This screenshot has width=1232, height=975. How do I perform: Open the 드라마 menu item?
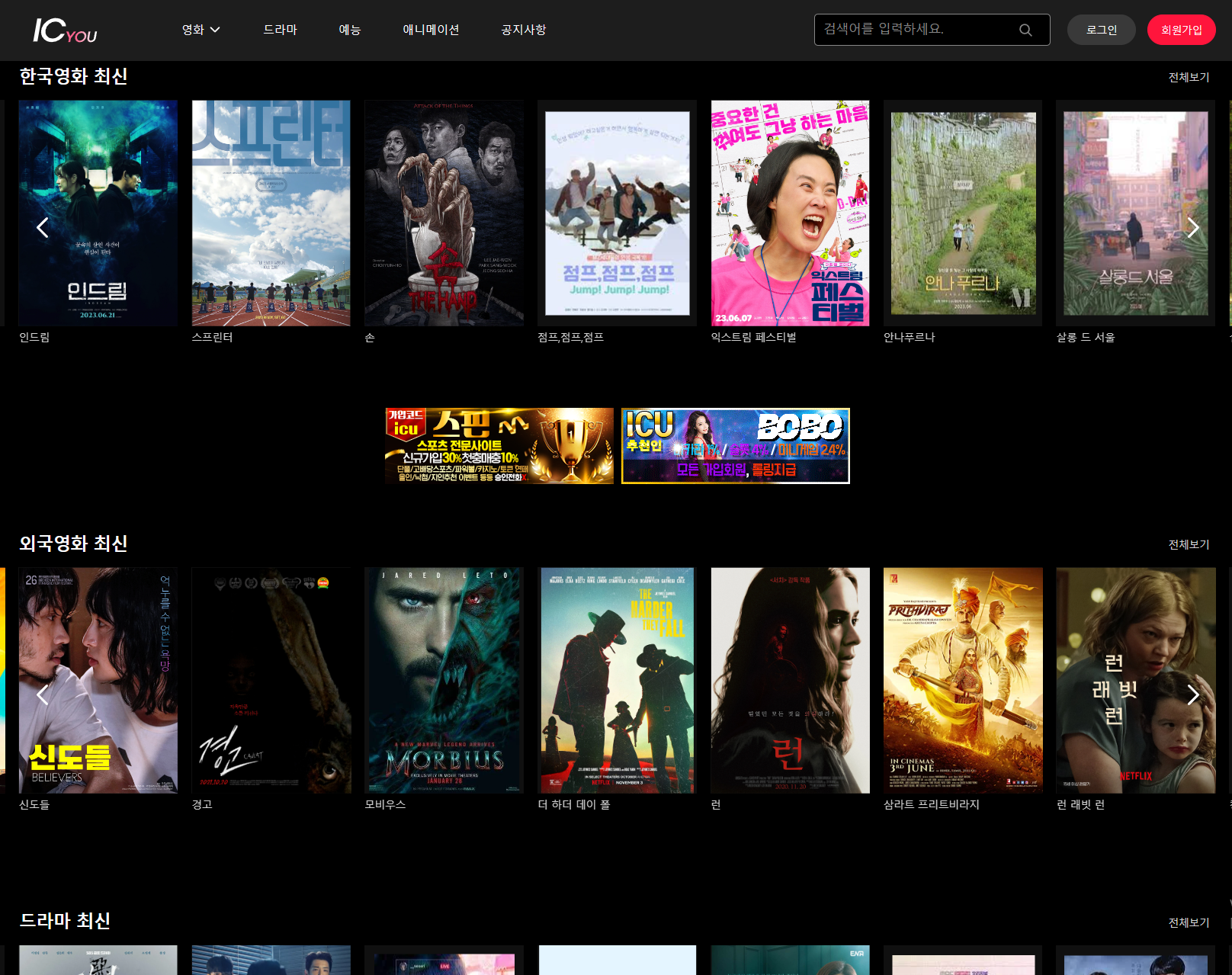point(280,30)
